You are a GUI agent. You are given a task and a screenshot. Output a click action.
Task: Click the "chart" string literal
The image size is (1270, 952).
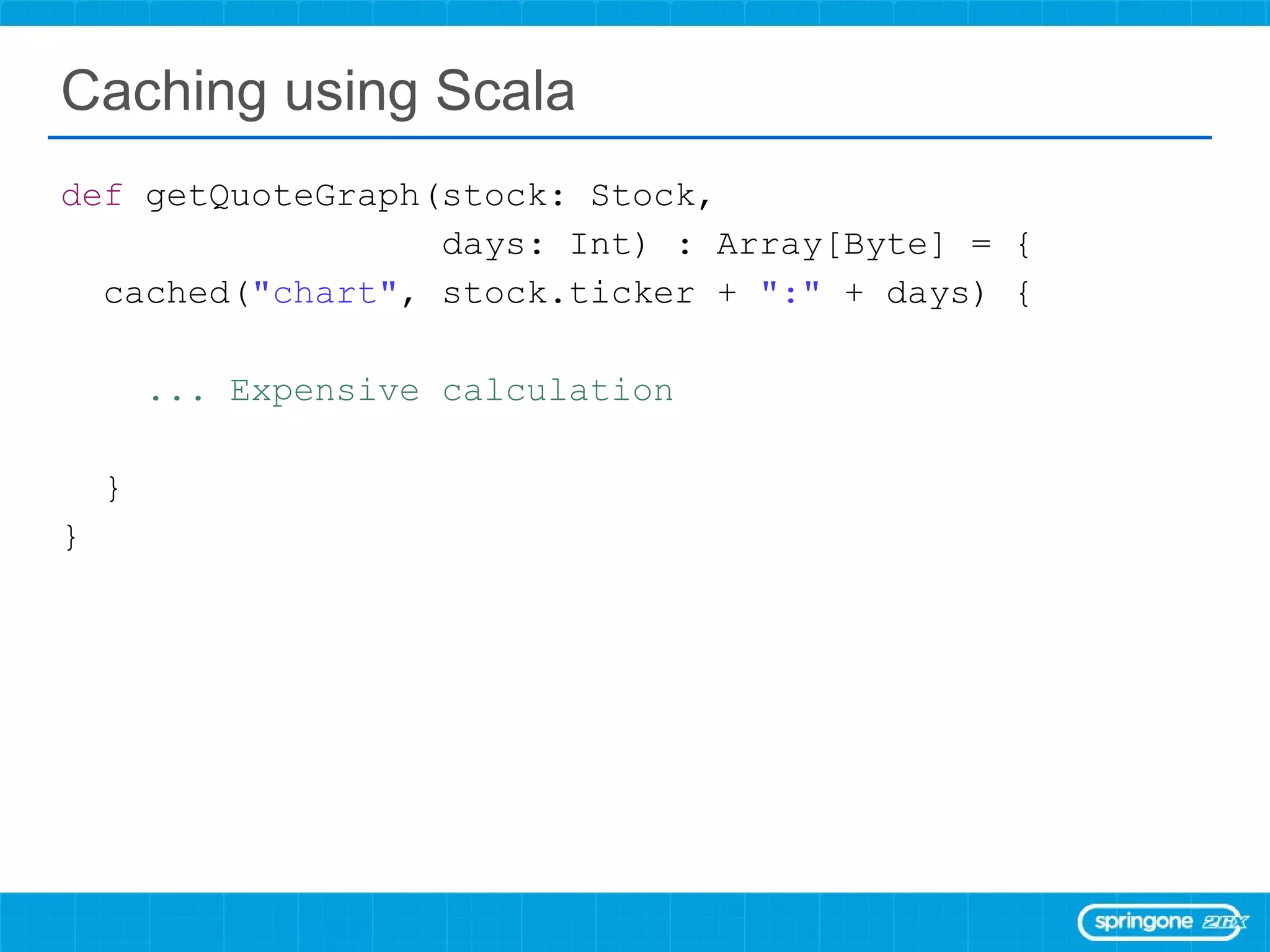tap(325, 292)
